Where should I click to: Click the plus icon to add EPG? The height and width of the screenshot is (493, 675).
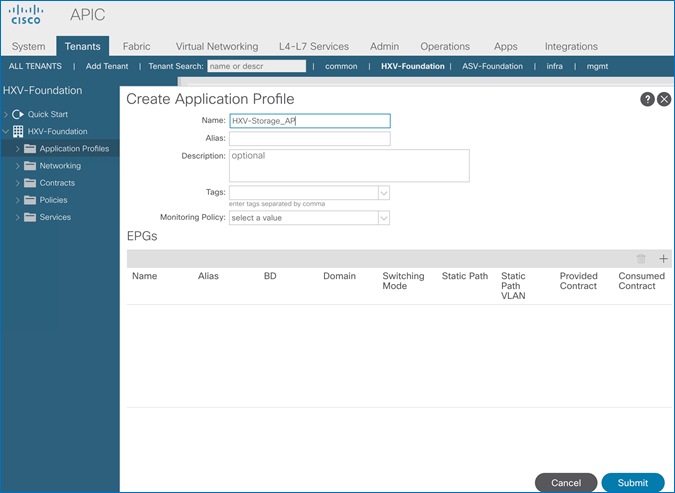(663, 258)
